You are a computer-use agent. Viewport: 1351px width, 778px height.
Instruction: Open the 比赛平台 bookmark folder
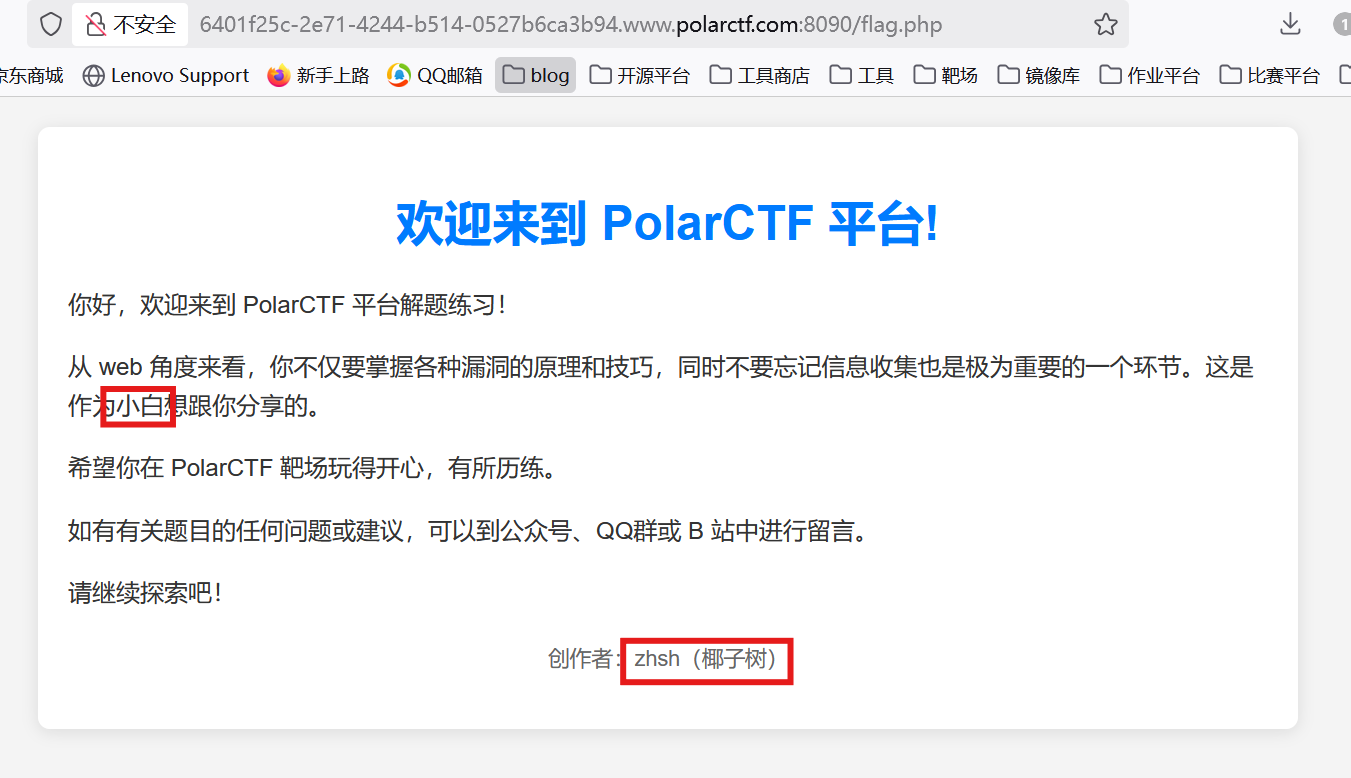1269,75
